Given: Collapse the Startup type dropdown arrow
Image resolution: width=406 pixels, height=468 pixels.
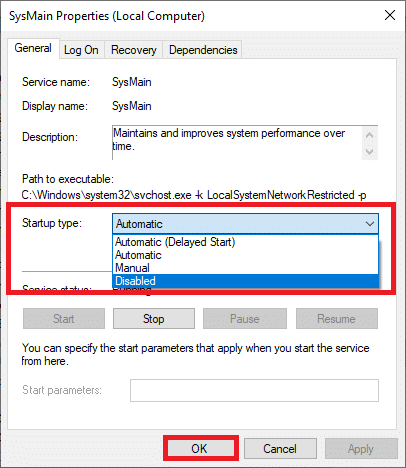Looking at the screenshot, I should (370, 224).
